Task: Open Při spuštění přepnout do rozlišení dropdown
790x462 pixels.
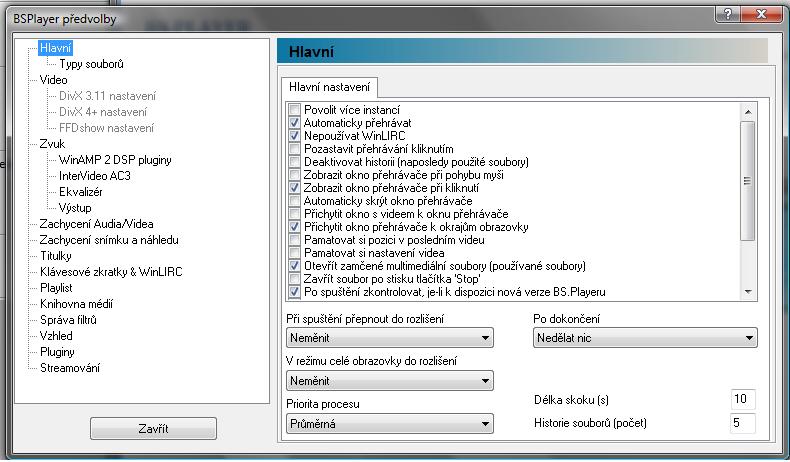Action: coord(389,338)
